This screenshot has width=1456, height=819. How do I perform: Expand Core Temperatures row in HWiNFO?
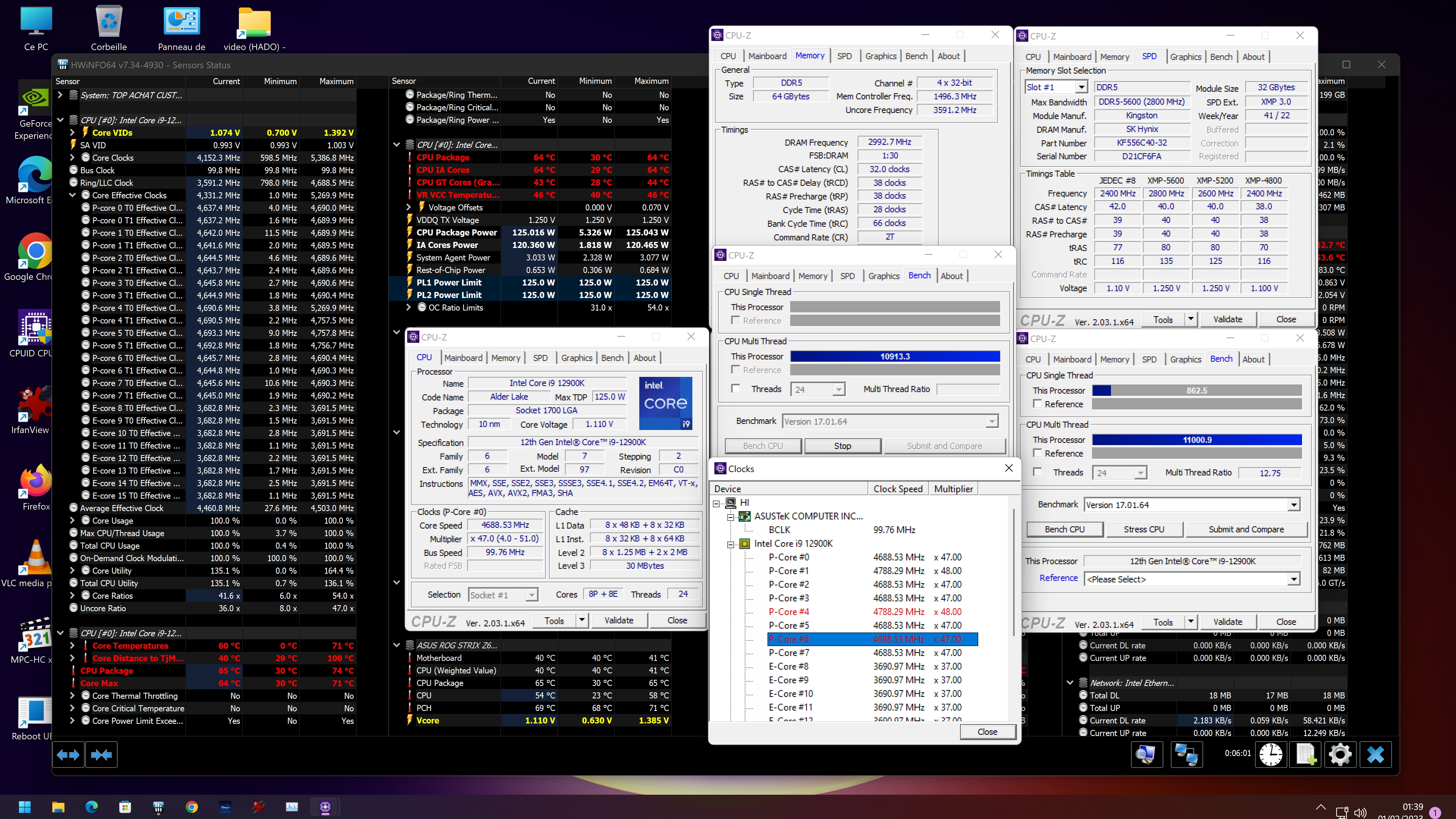coord(72,645)
